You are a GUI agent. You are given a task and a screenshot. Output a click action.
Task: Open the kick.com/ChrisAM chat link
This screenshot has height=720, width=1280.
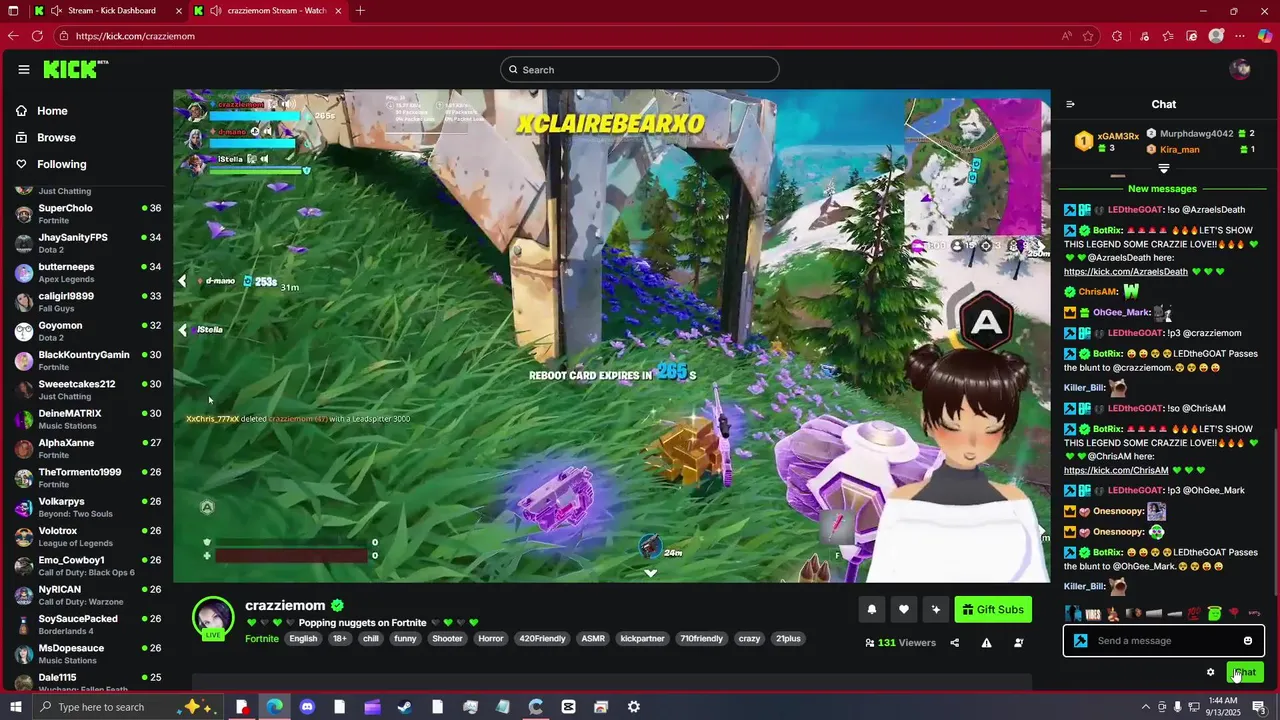(x=1116, y=471)
